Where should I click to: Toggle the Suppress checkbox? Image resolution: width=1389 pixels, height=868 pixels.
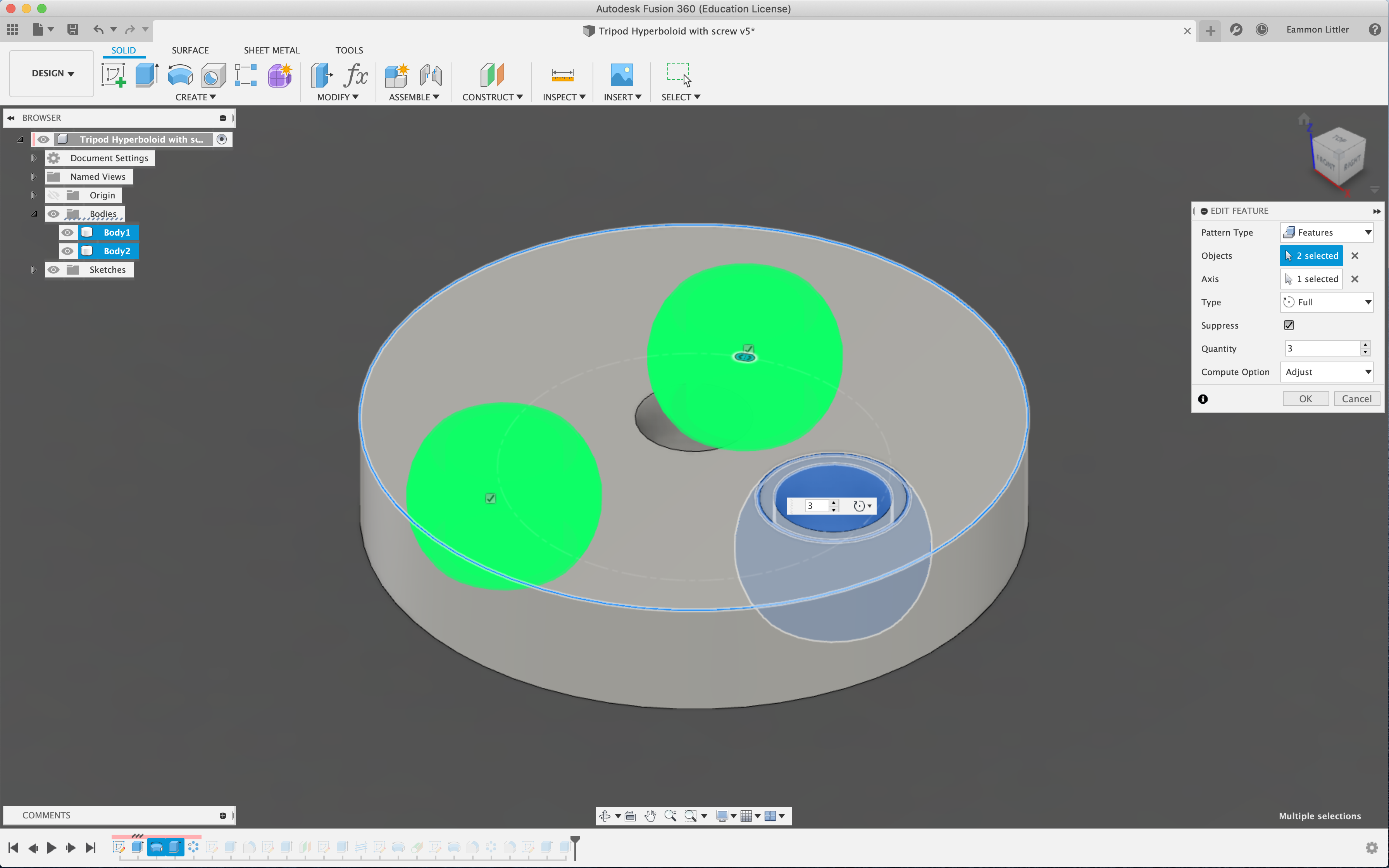[1289, 325]
